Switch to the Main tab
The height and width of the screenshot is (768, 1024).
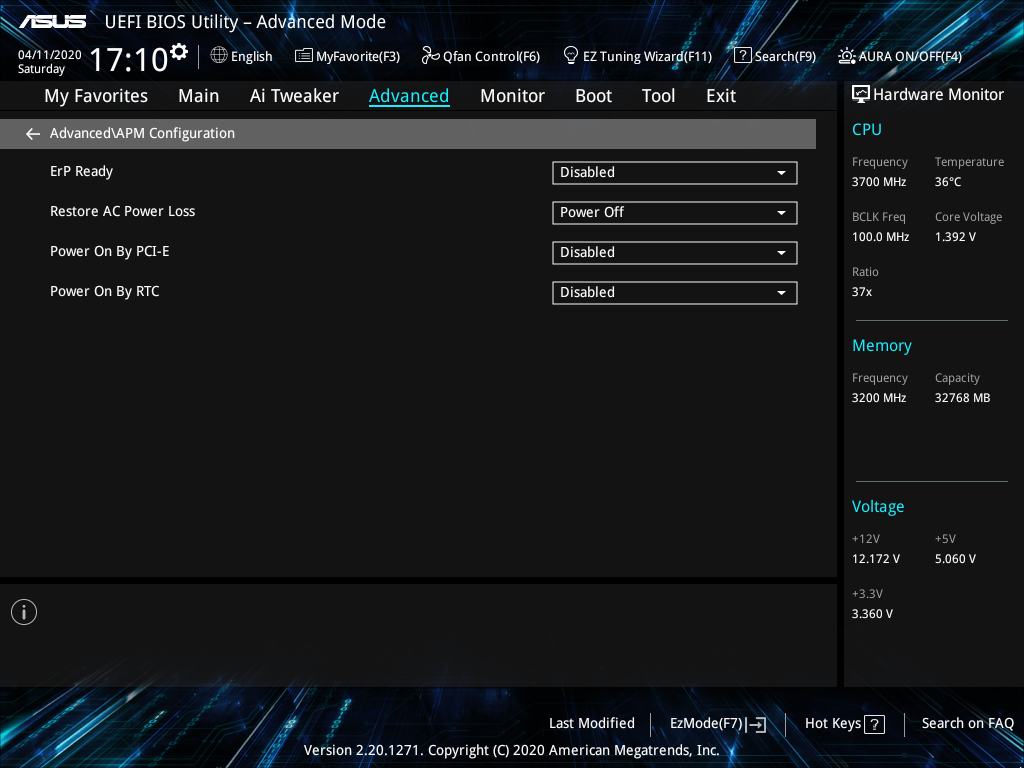point(199,96)
